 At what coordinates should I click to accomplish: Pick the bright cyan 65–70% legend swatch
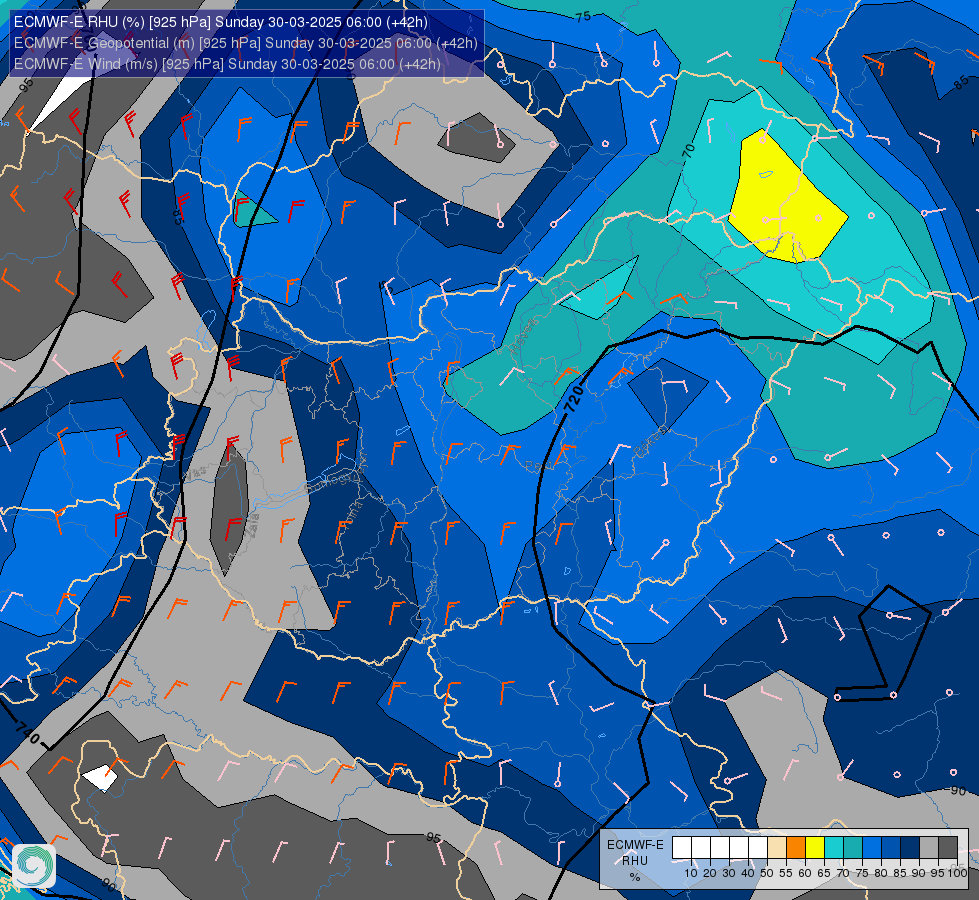pyautogui.click(x=834, y=848)
